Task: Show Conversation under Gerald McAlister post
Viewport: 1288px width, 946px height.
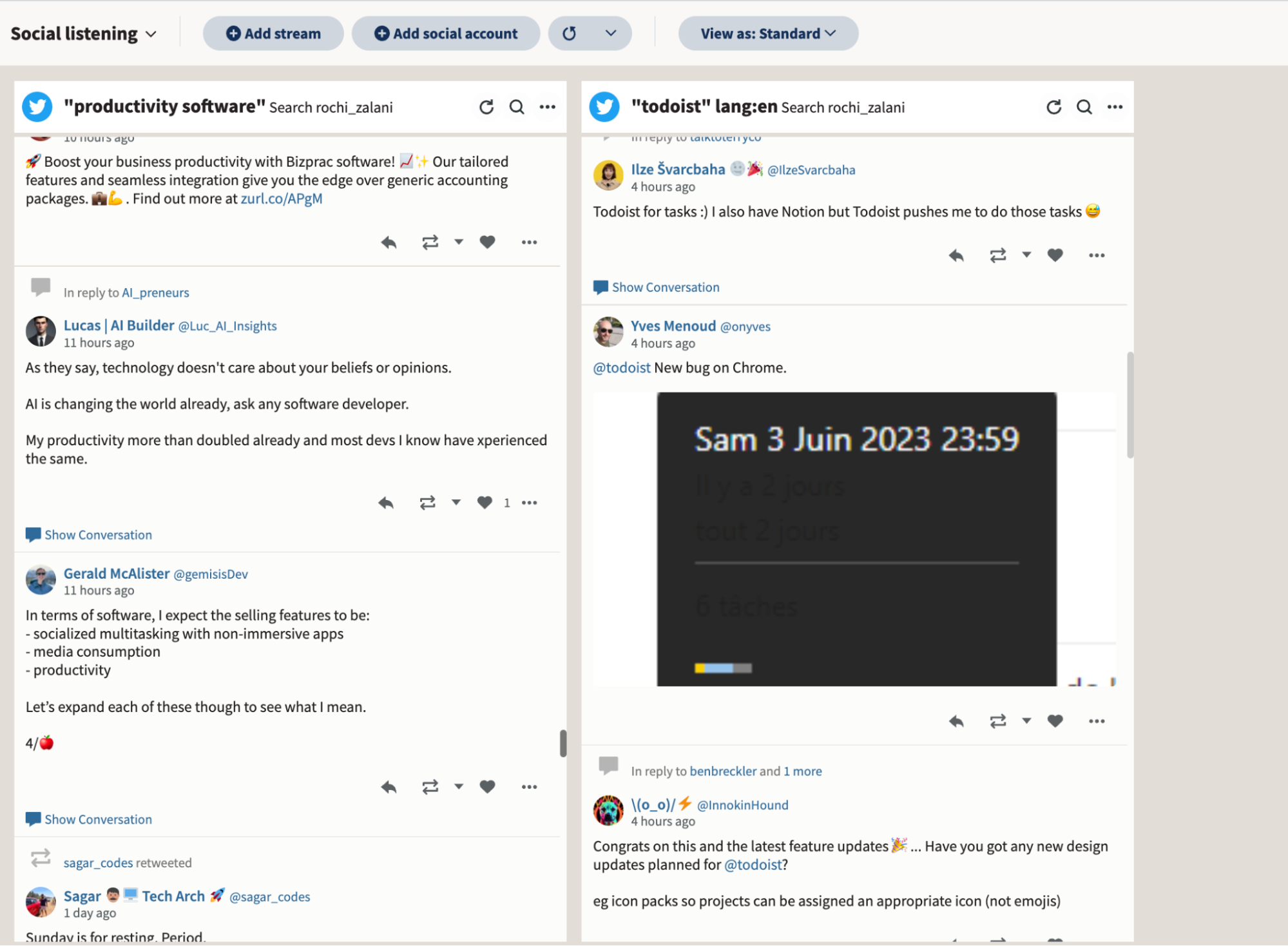Action: click(97, 819)
